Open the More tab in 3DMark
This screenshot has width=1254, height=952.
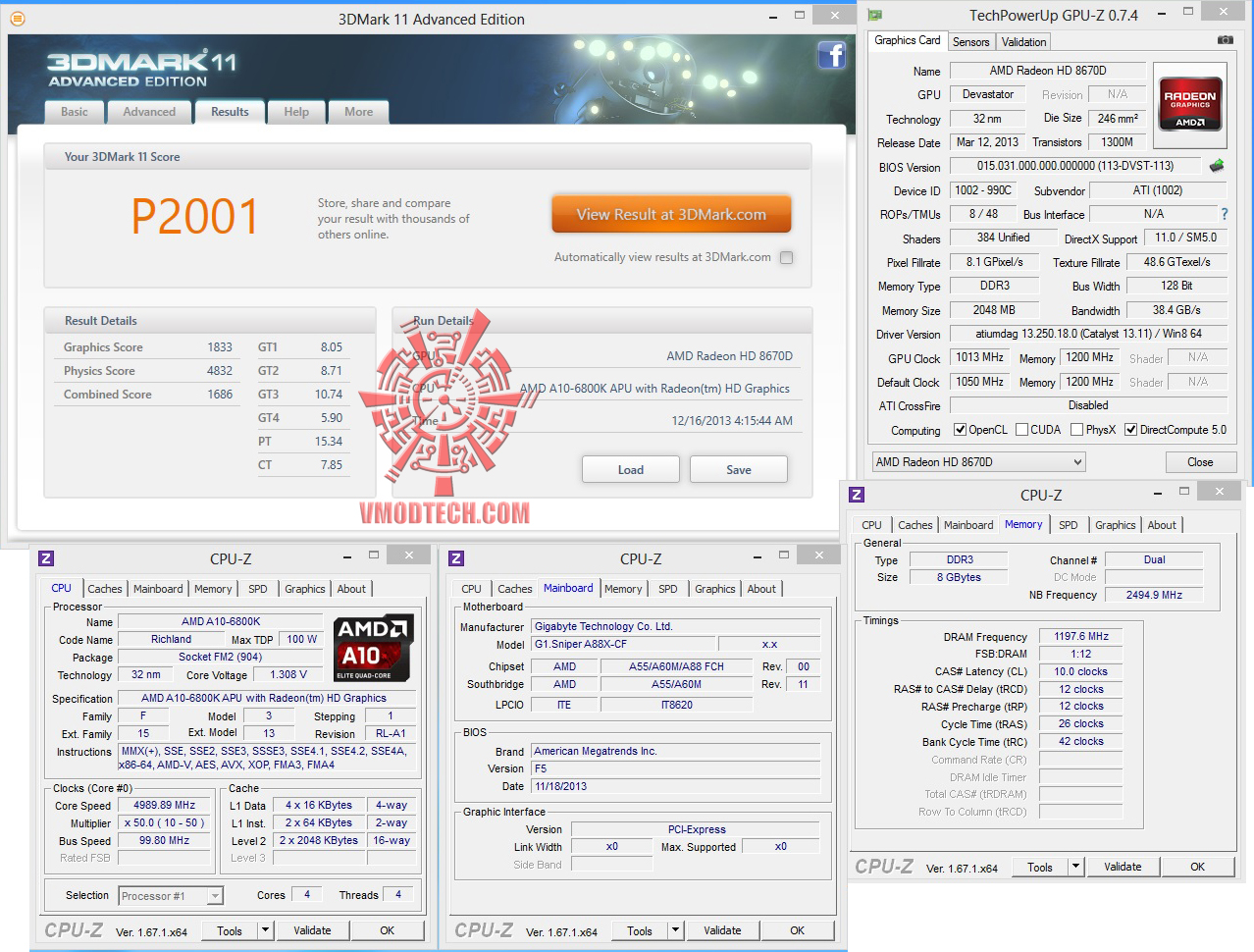(358, 112)
